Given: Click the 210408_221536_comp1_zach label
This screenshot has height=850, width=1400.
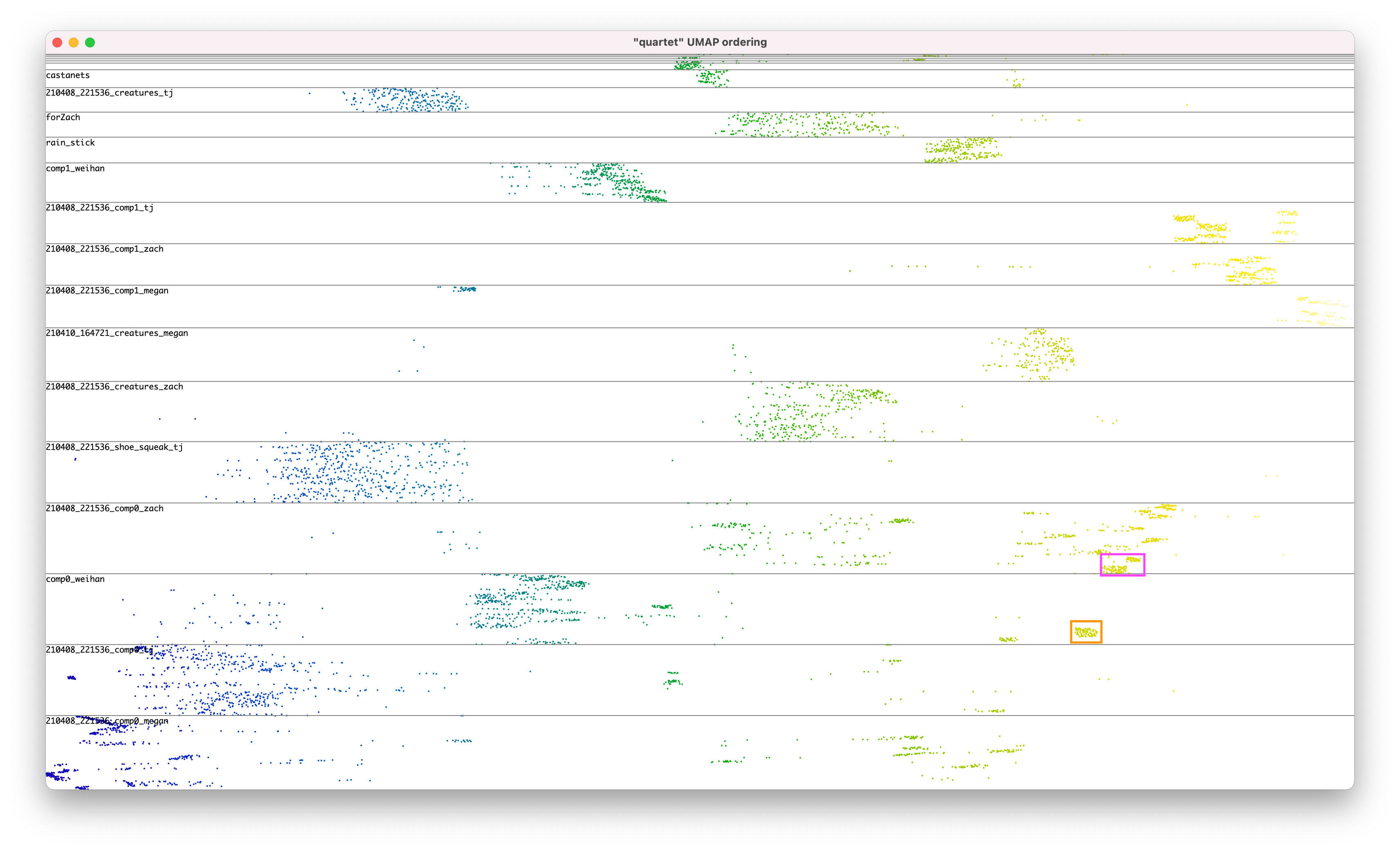Looking at the screenshot, I should coord(105,249).
